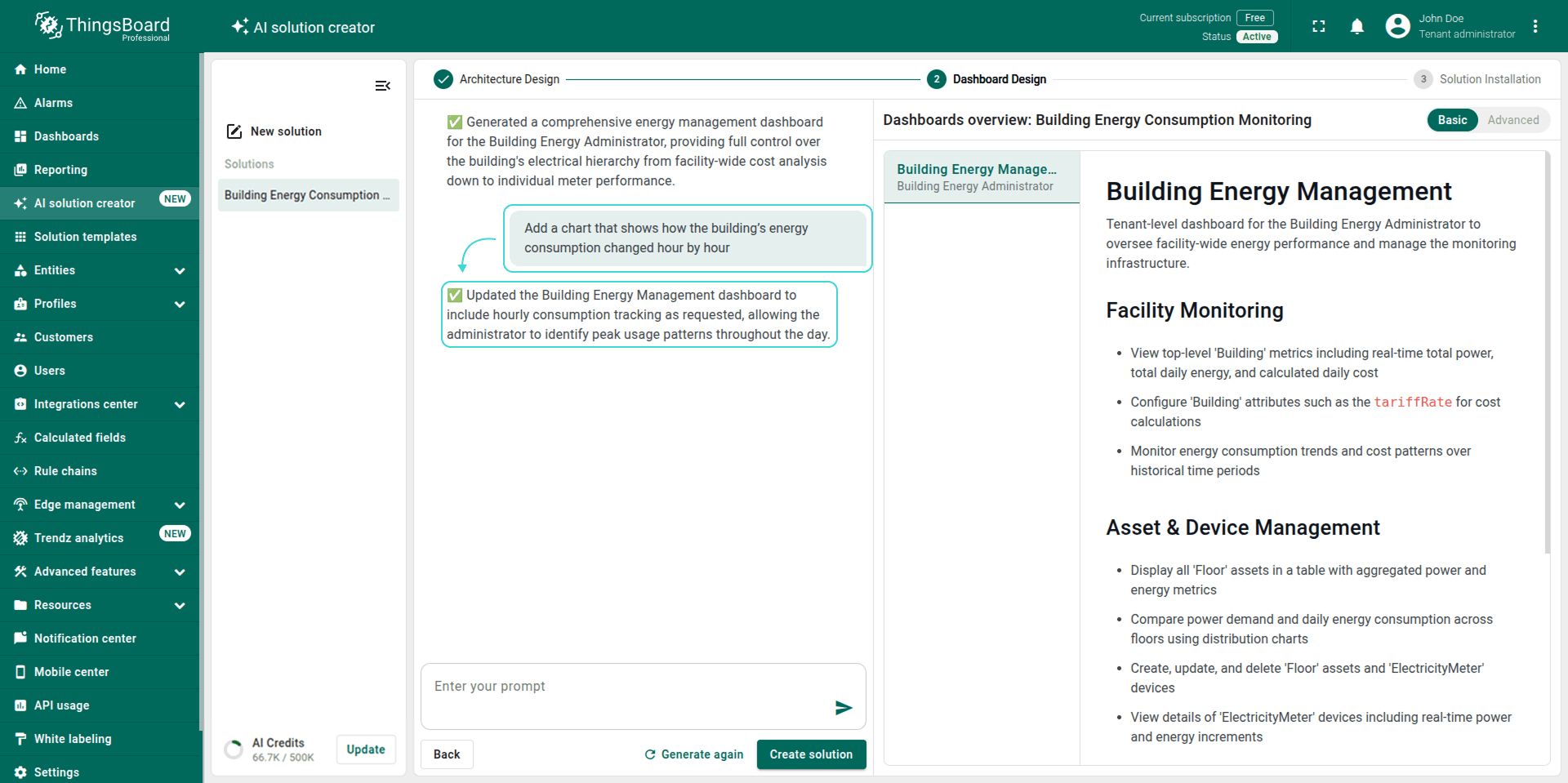Screen dimensions: 1568x783
Task: Click the ThingsBoard logo
Action: pyautogui.click(x=103, y=27)
